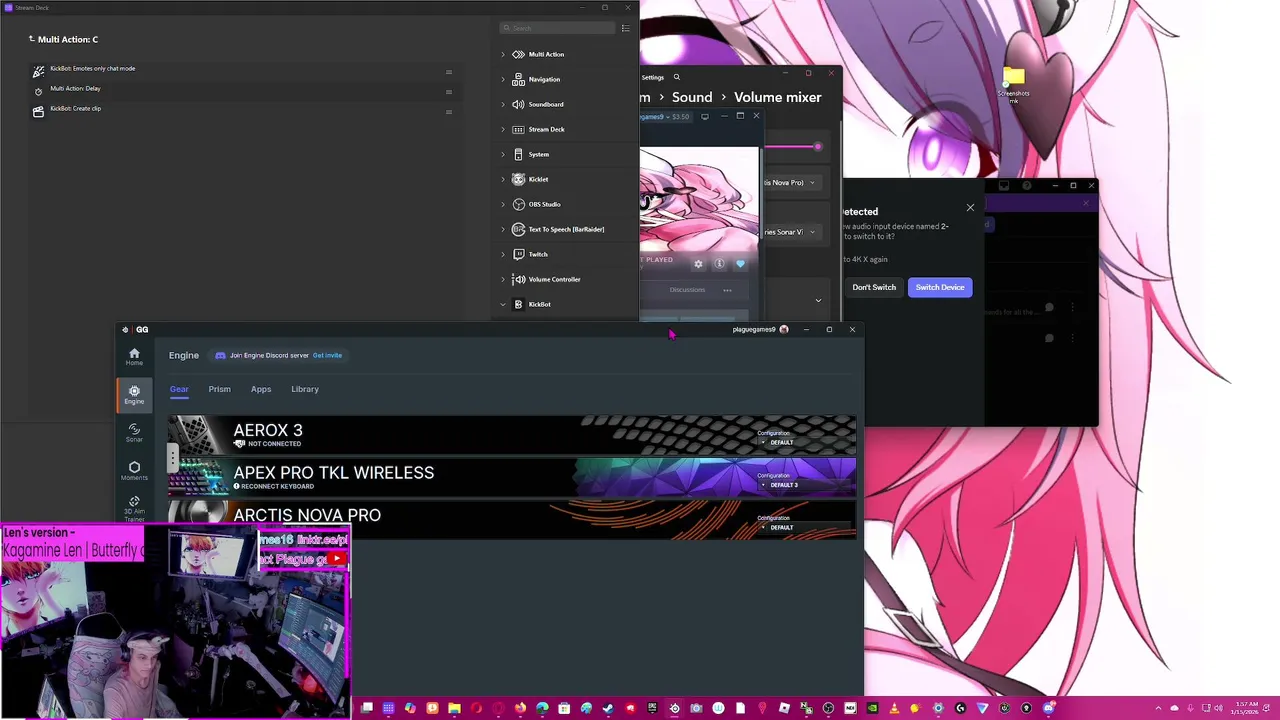1280x720 pixels.
Task: Expand the Stream Deck category
Action: (503, 129)
